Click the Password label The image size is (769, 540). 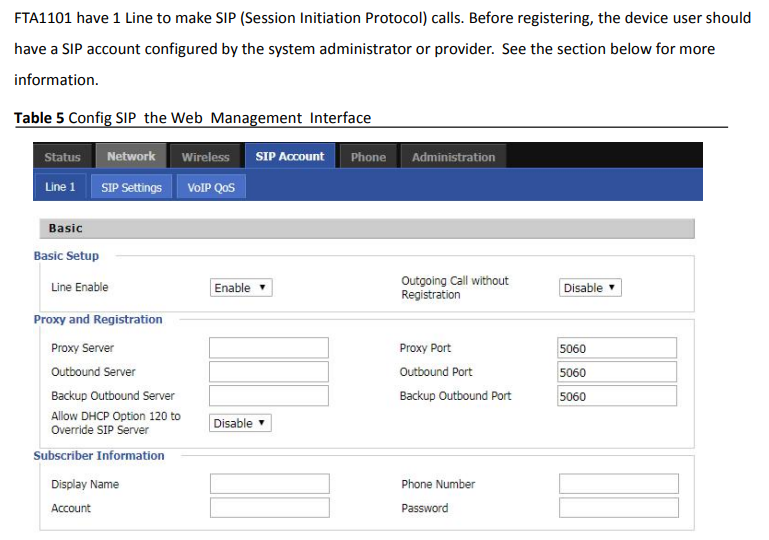pos(425,508)
